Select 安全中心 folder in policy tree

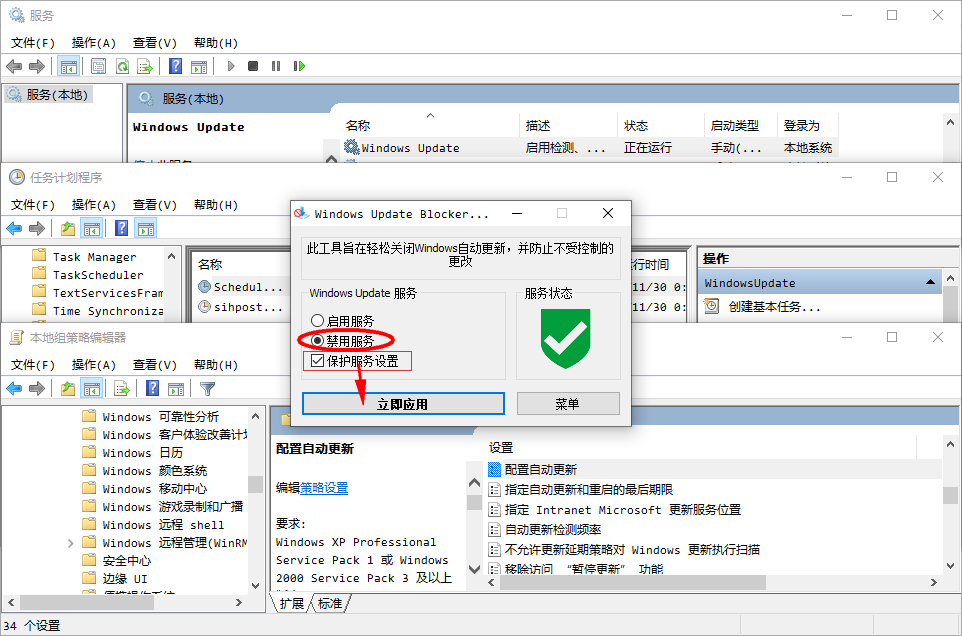coord(126,561)
